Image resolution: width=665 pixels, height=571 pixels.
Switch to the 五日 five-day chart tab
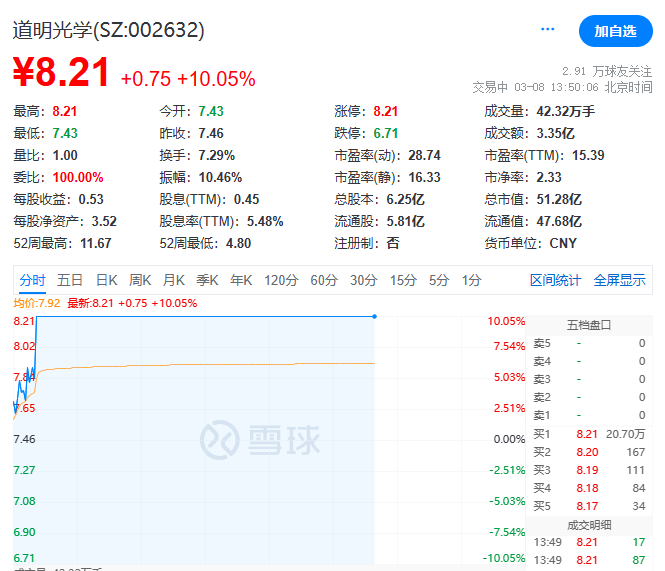[x=70, y=280]
